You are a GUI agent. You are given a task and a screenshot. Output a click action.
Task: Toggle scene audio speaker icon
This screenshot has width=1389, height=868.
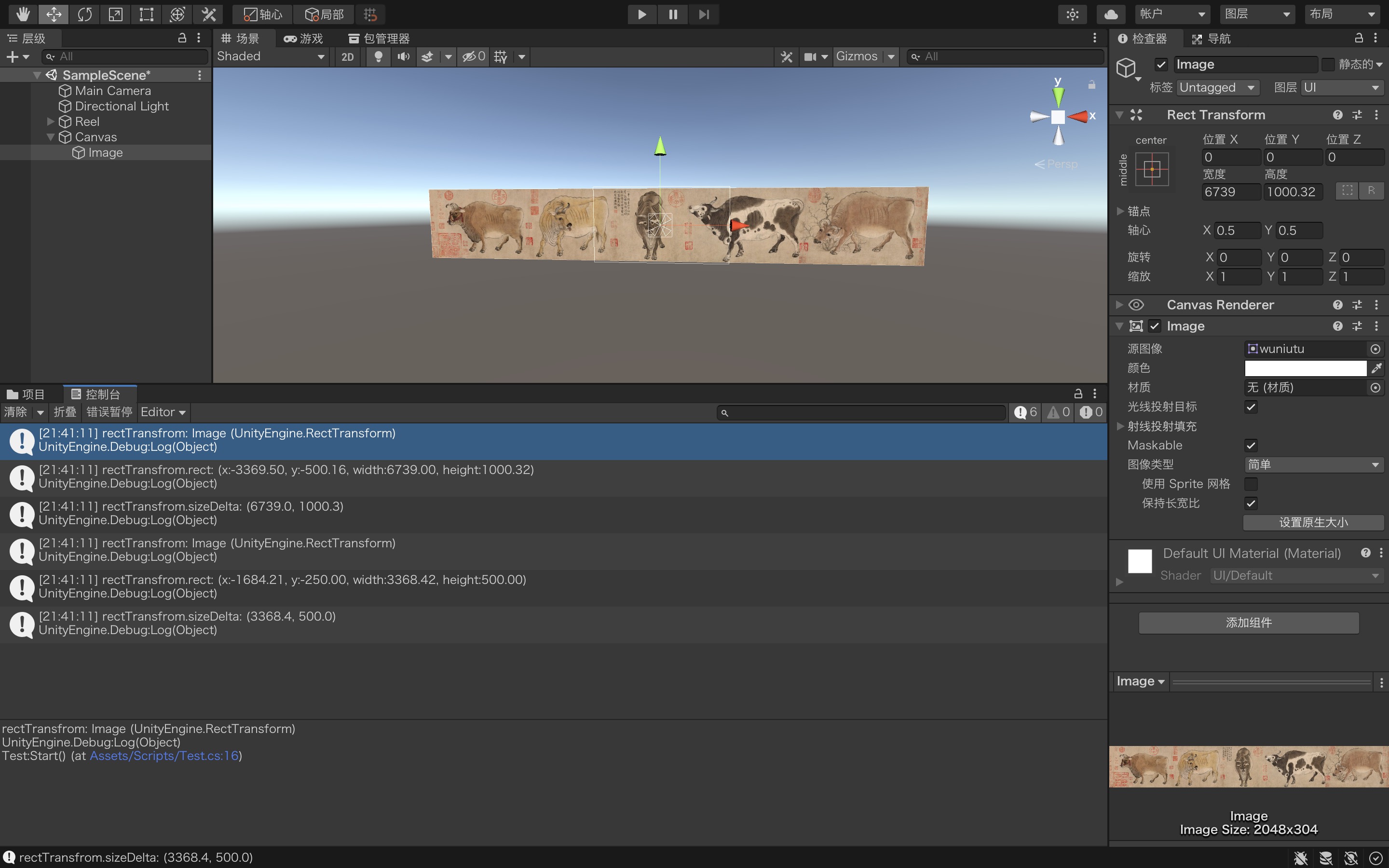click(x=404, y=56)
